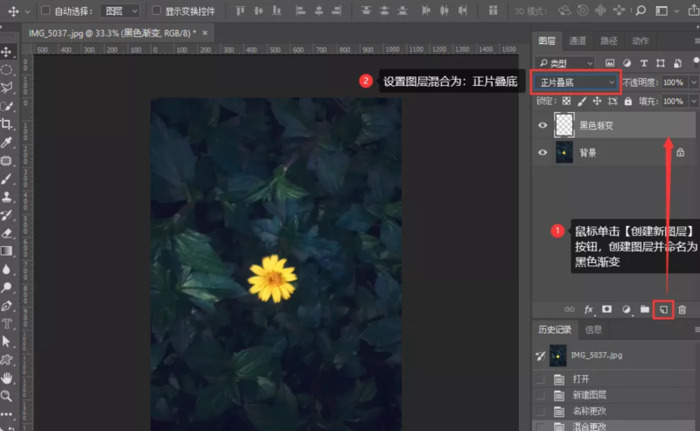The height and width of the screenshot is (431, 700).
Task: Open the 填充 fill arrow dropdown
Action: [x=694, y=101]
